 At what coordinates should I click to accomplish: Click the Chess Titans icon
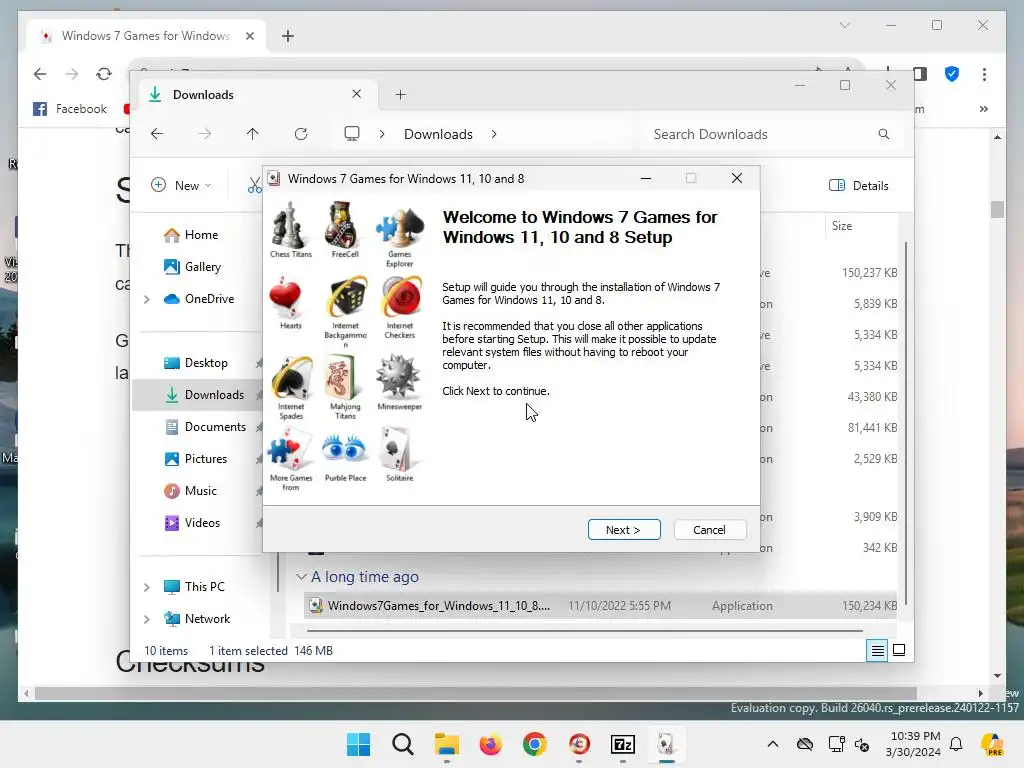(289, 225)
